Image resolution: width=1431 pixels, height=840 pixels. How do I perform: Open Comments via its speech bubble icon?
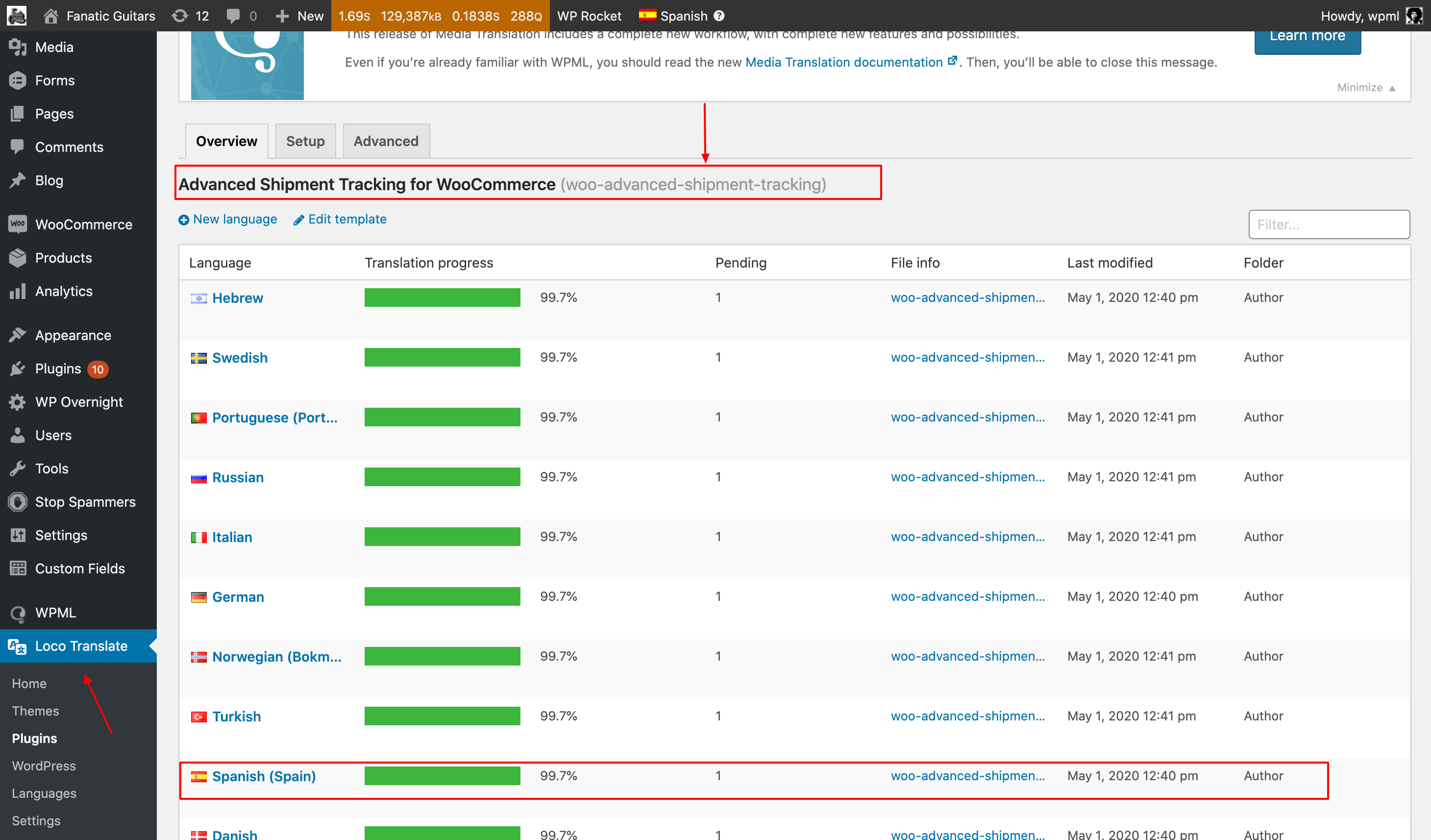pyautogui.click(x=18, y=147)
